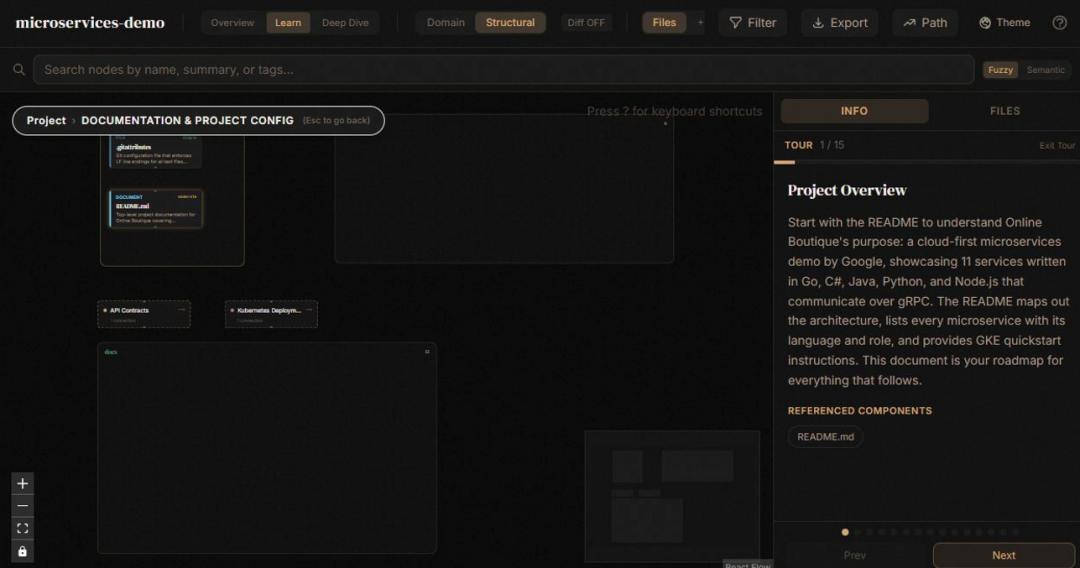Open the README.md referenced component chip
Screen dimensions: 1080x568
tap(825, 436)
